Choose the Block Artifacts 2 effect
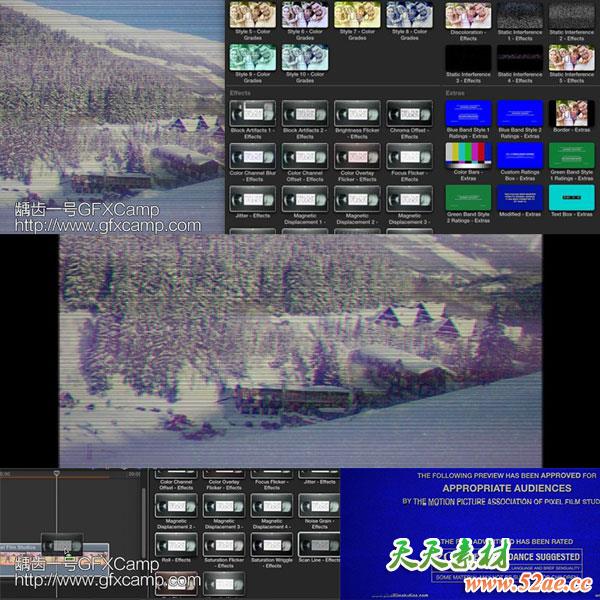The width and height of the screenshot is (600, 600). pyautogui.click(x=304, y=113)
